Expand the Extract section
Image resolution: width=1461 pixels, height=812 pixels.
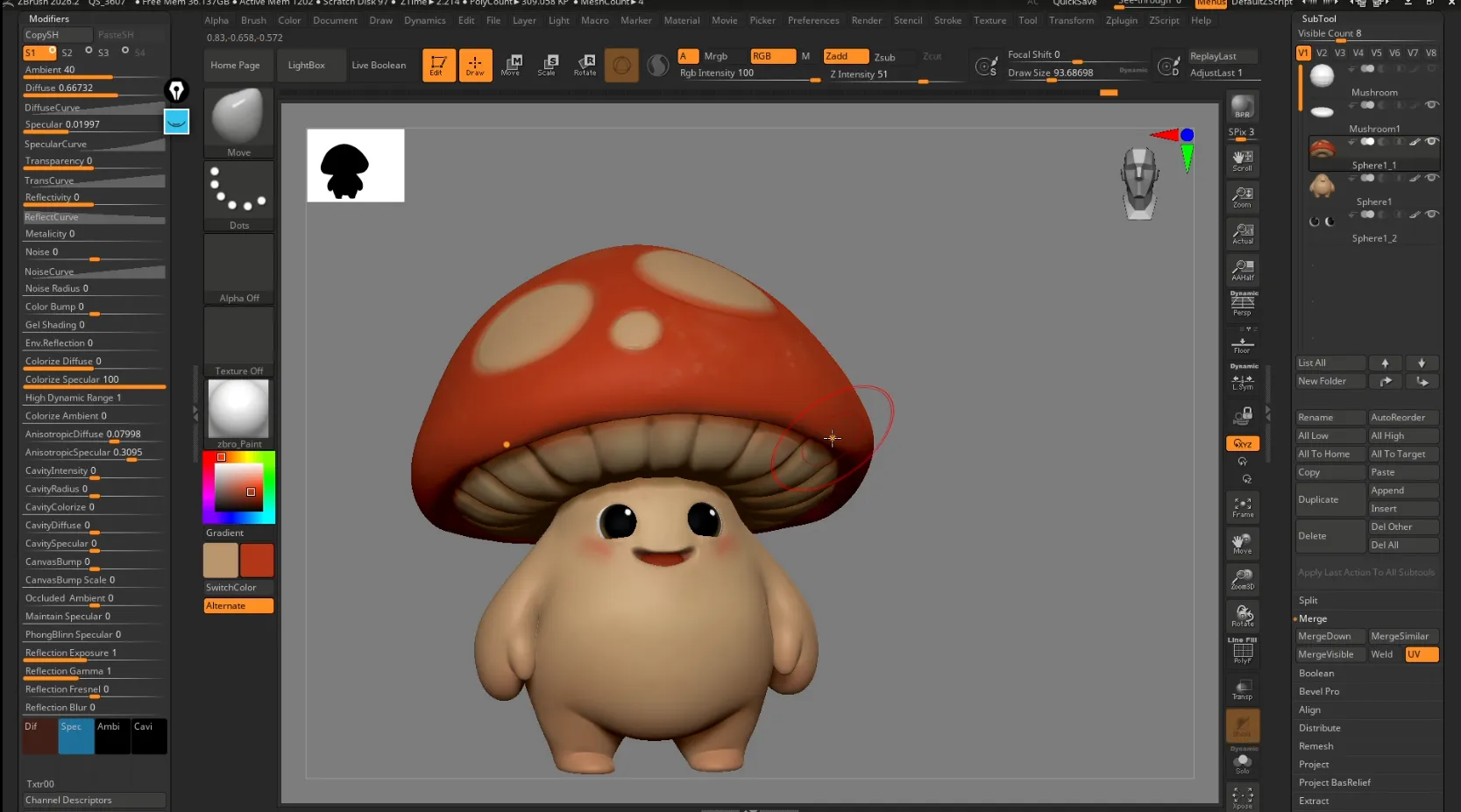click(1314, 801)
